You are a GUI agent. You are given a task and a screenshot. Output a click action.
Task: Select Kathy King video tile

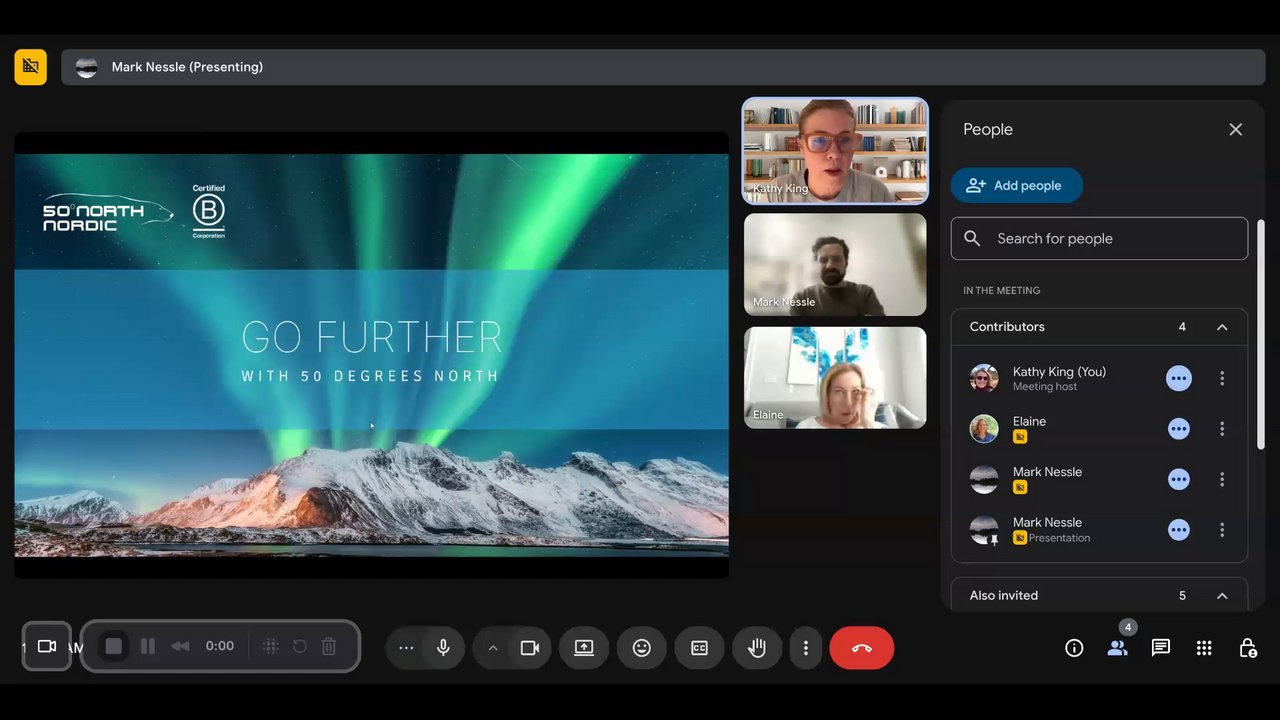tap(835, 151)
